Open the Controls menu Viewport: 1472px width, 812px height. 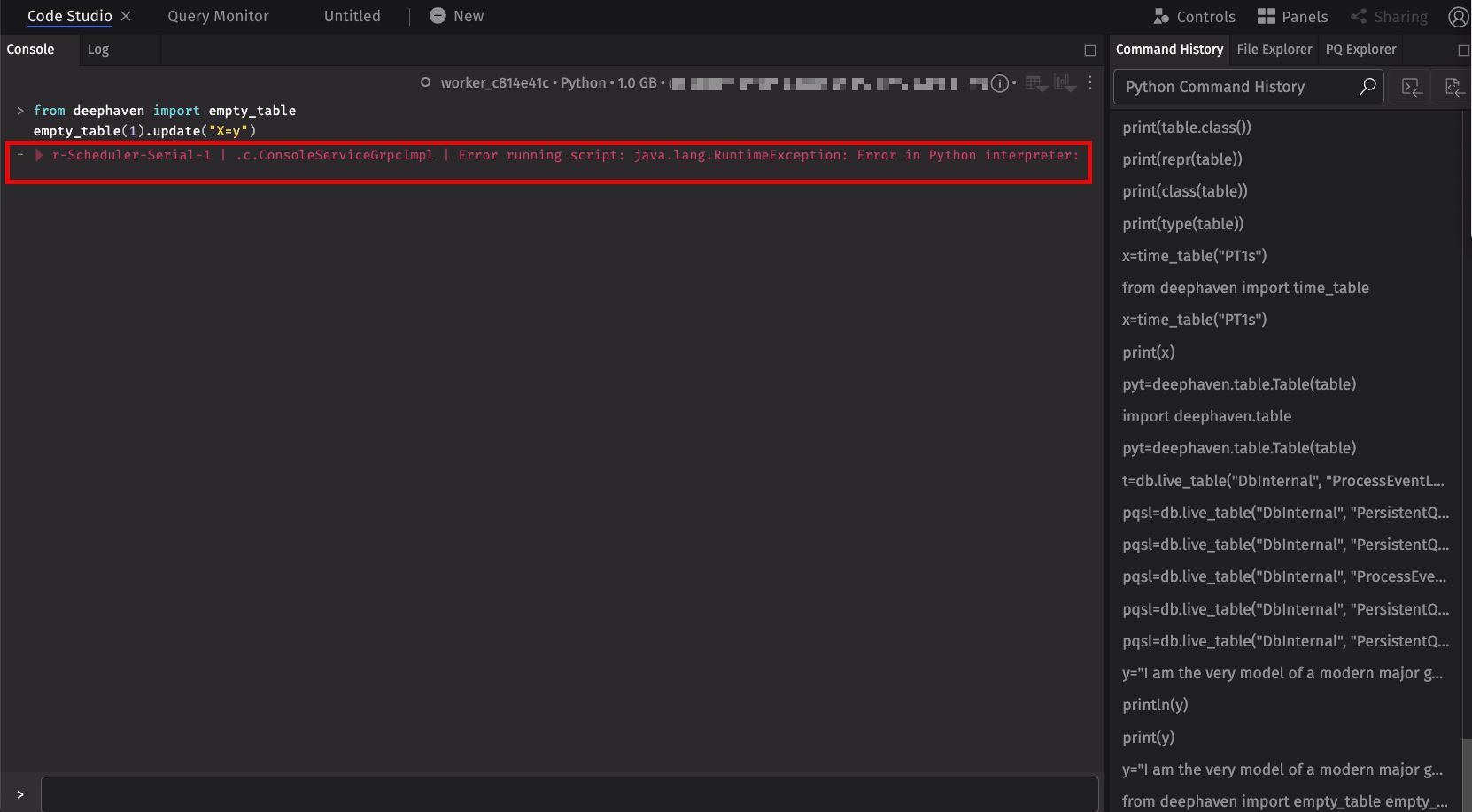pyautogui.click(x=1194, y=17)
